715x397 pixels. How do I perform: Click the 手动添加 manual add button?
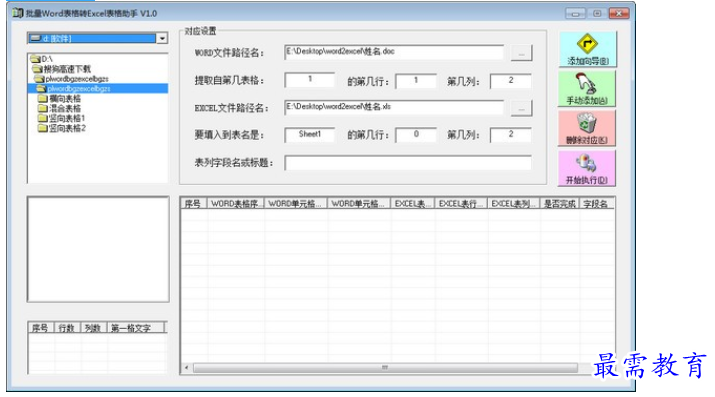(587, 89)
